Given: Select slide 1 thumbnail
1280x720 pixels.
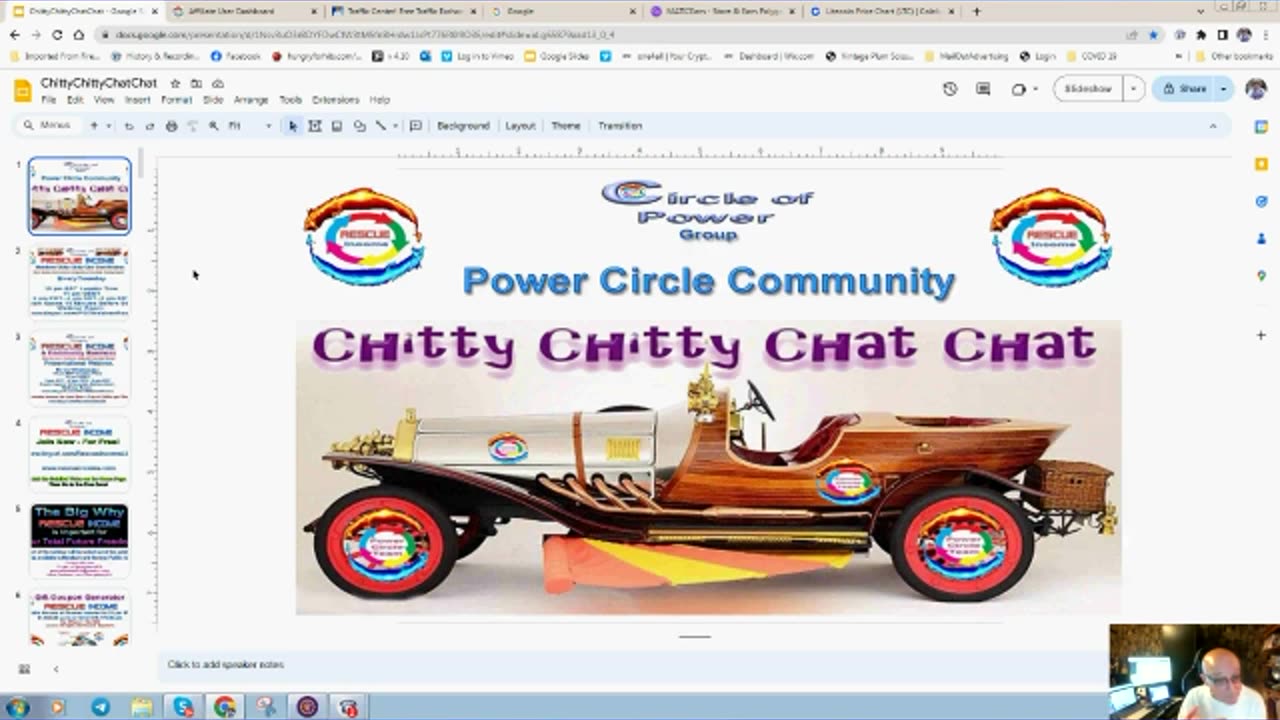Looking at the screenshot, I should click(79, 195).
